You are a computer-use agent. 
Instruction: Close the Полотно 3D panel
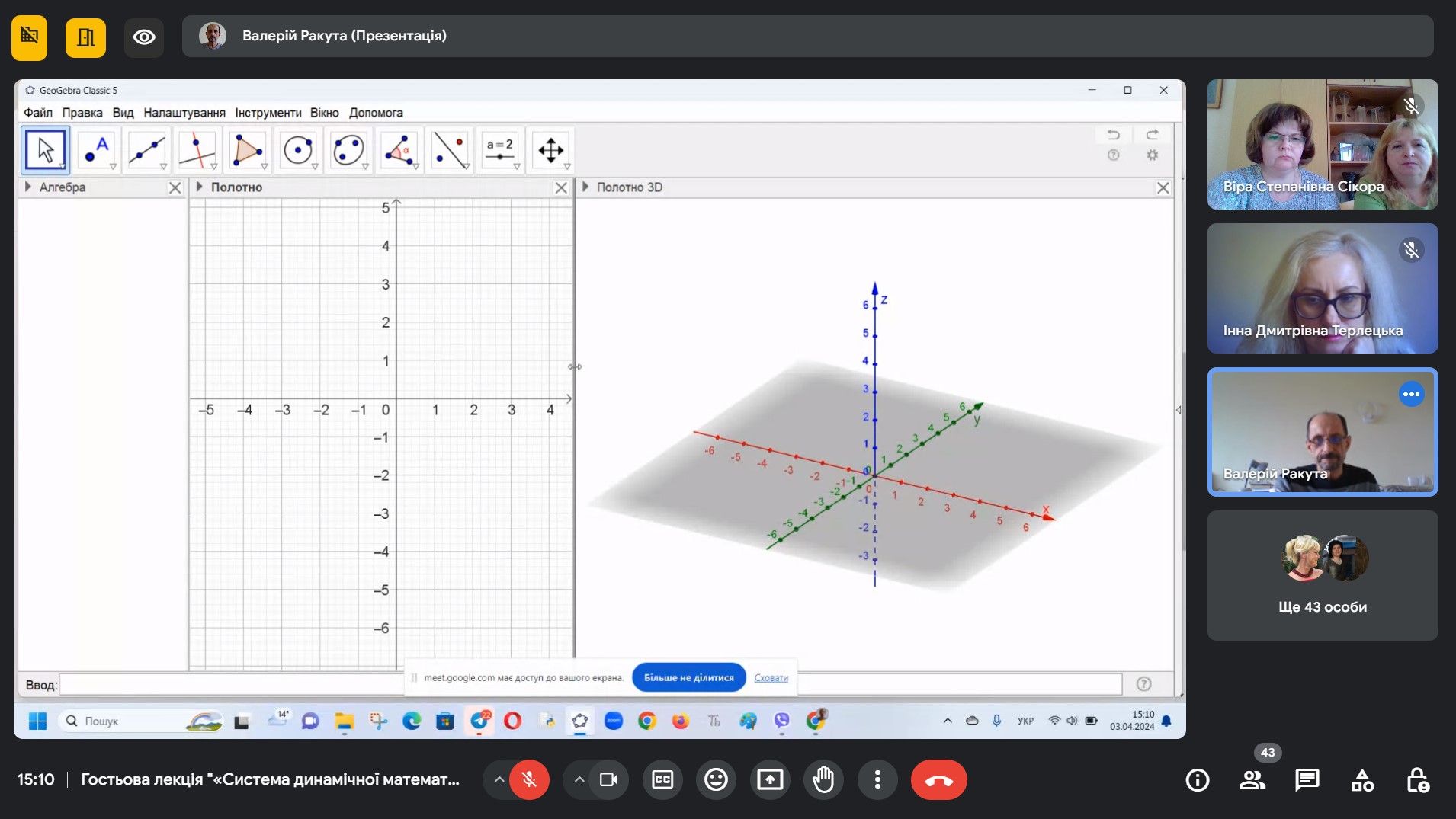1163,187
